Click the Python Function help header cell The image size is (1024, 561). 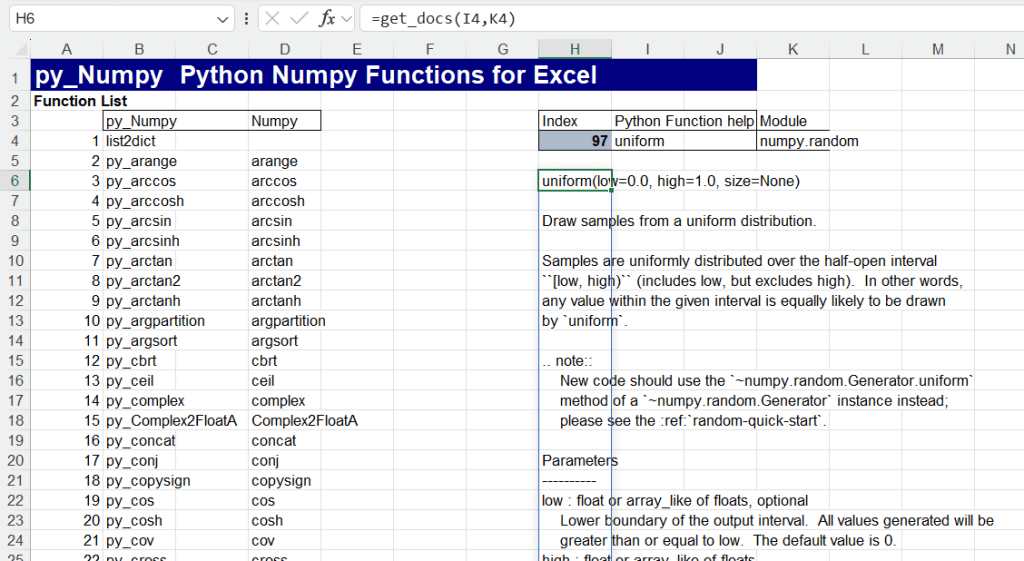tap(683, 121)
